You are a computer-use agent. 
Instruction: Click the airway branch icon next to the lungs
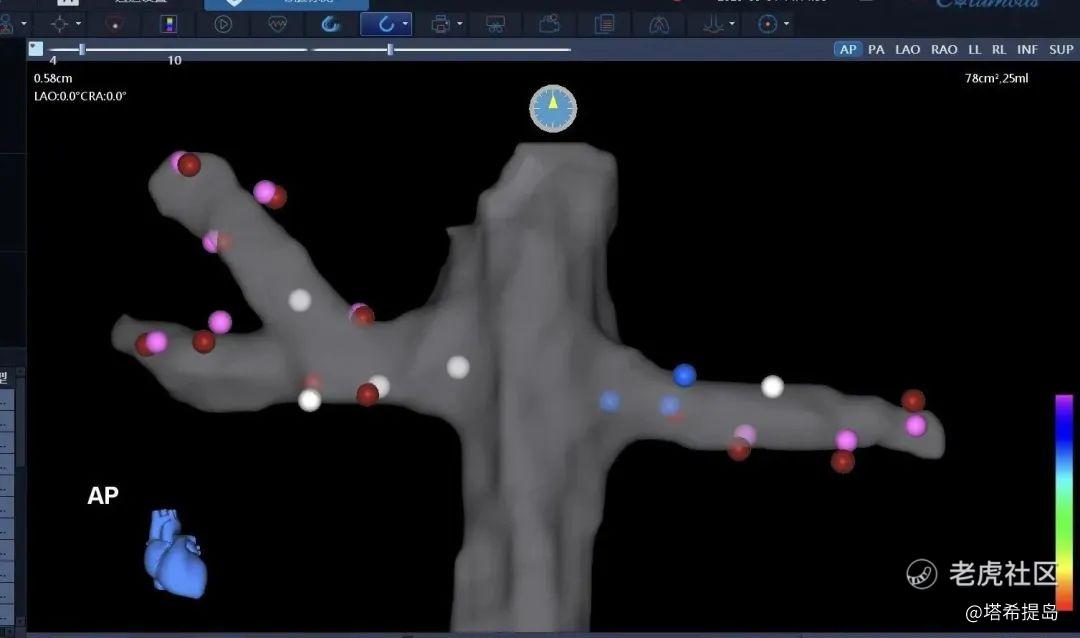pos(713,24)
